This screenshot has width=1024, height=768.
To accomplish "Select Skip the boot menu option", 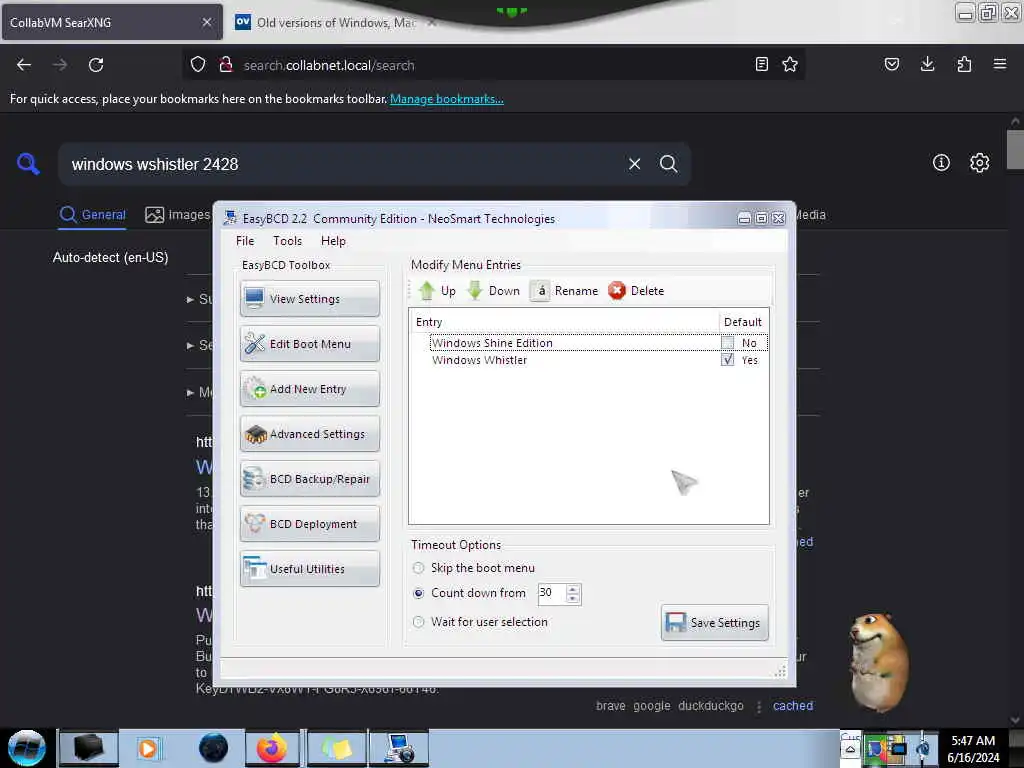I will pos(419,568).
